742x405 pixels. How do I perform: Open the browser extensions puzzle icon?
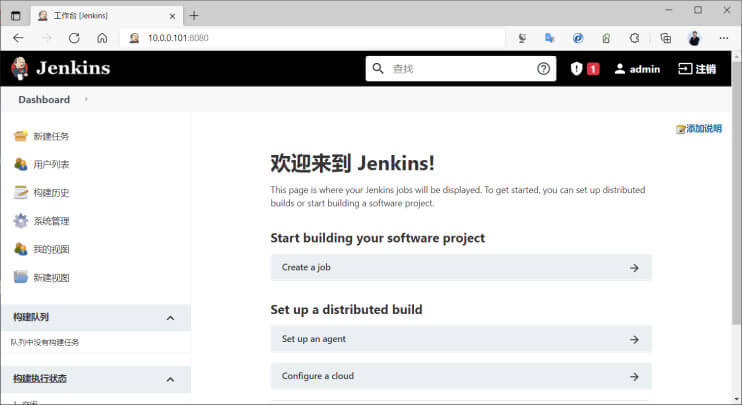coord(635,38)
